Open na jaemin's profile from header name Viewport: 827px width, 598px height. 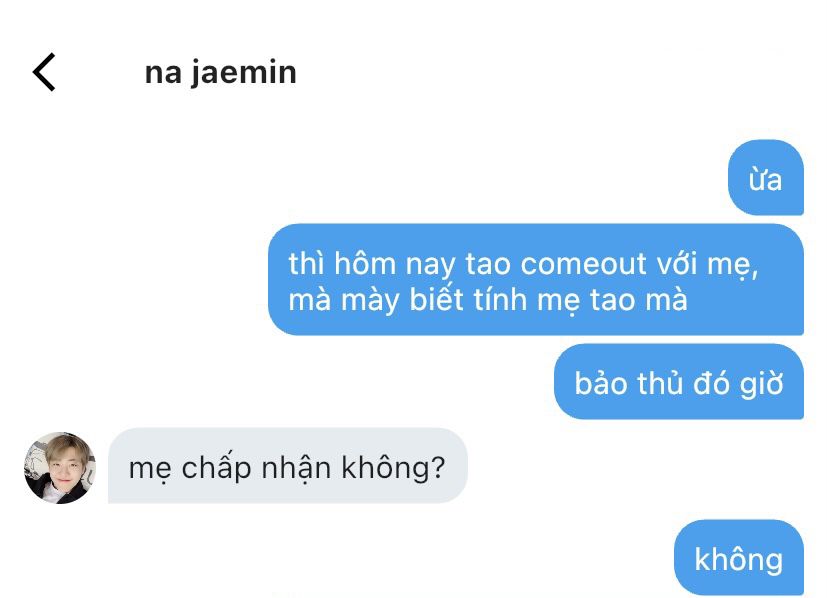click(x=220, y=73)
